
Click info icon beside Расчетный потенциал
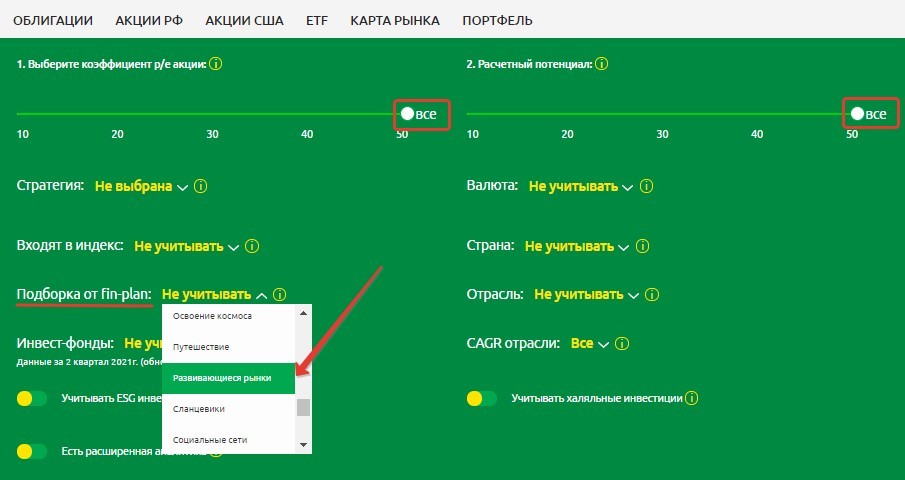601,64
